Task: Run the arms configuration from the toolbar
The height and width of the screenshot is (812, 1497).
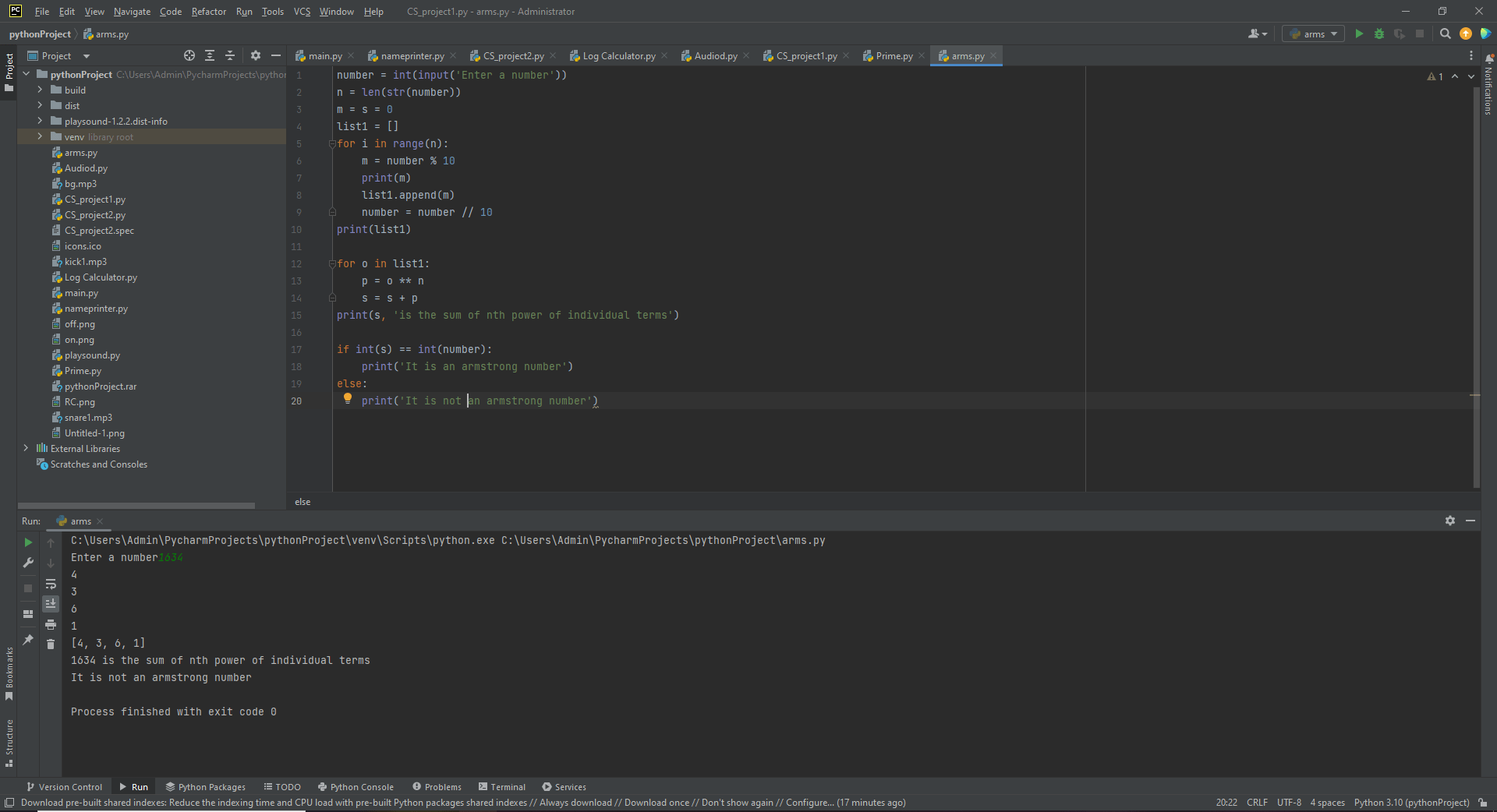Action: coord(1359,34)
